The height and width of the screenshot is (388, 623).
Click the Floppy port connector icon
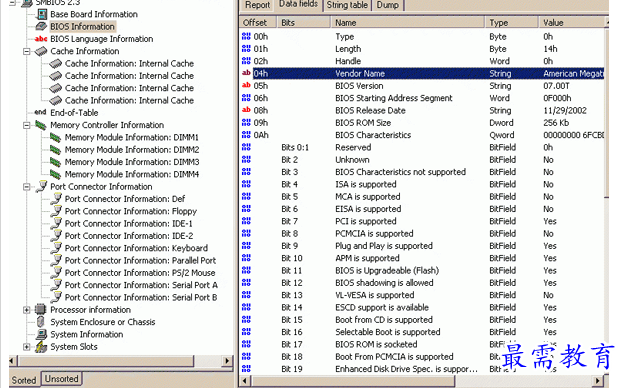56,211
